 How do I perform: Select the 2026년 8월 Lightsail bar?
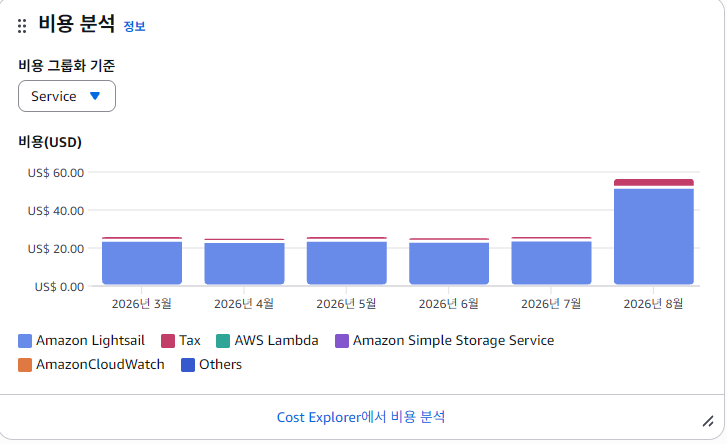tap(654, 236)
